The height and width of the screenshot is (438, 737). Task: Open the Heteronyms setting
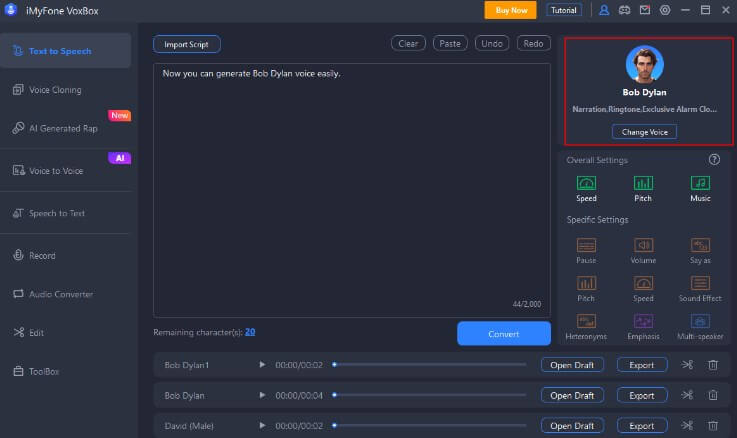point(586,327)
